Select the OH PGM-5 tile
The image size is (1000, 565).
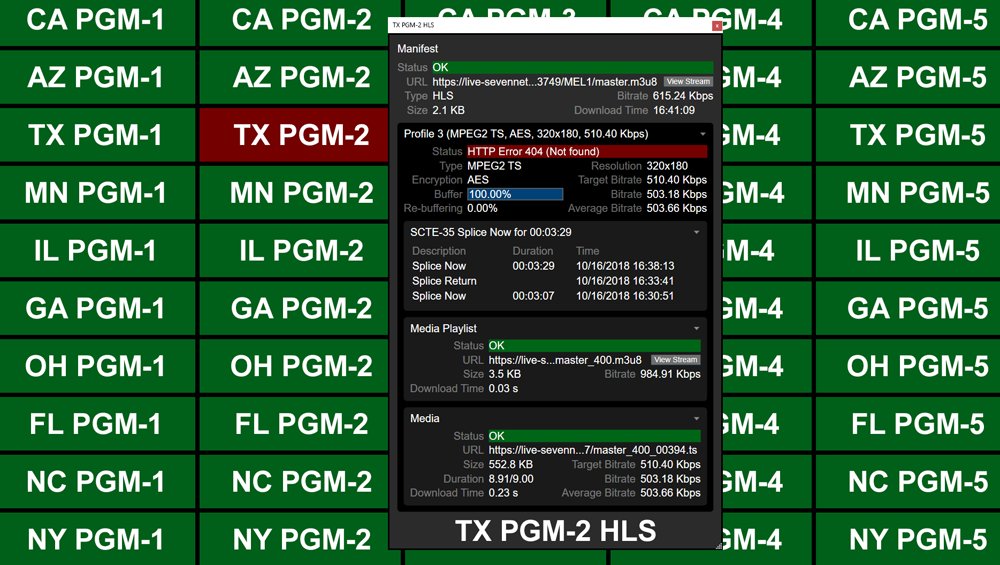[908, 366]
